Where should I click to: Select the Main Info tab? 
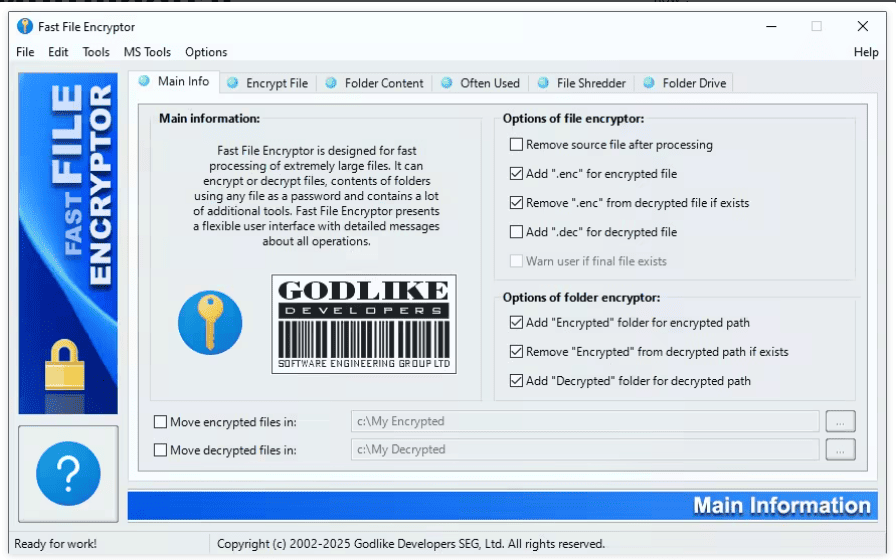pos(174,81)
